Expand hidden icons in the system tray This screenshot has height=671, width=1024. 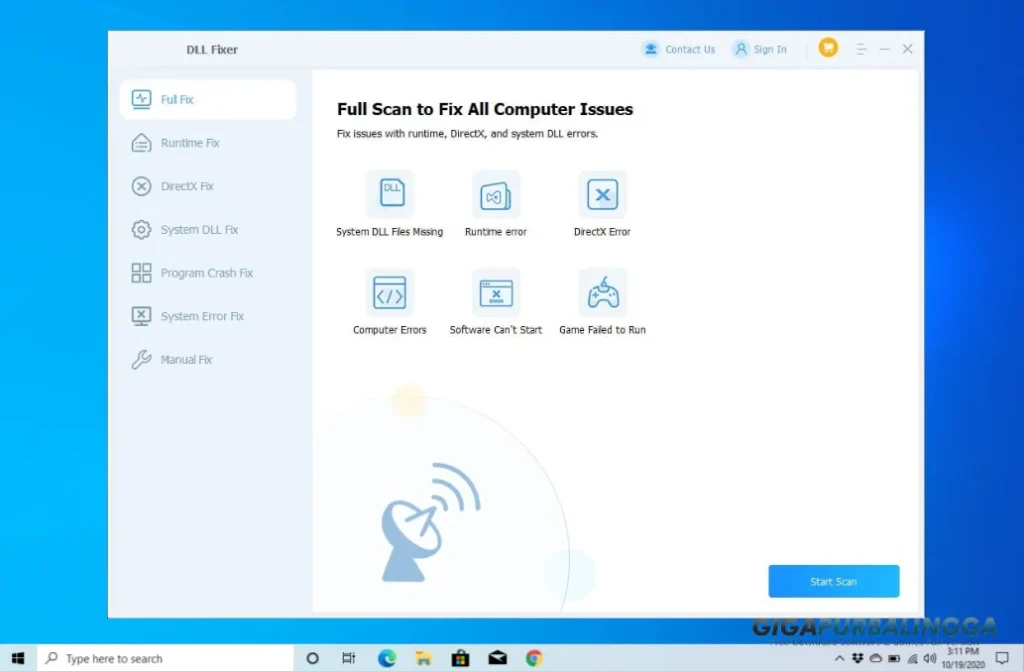pos(841,658)
